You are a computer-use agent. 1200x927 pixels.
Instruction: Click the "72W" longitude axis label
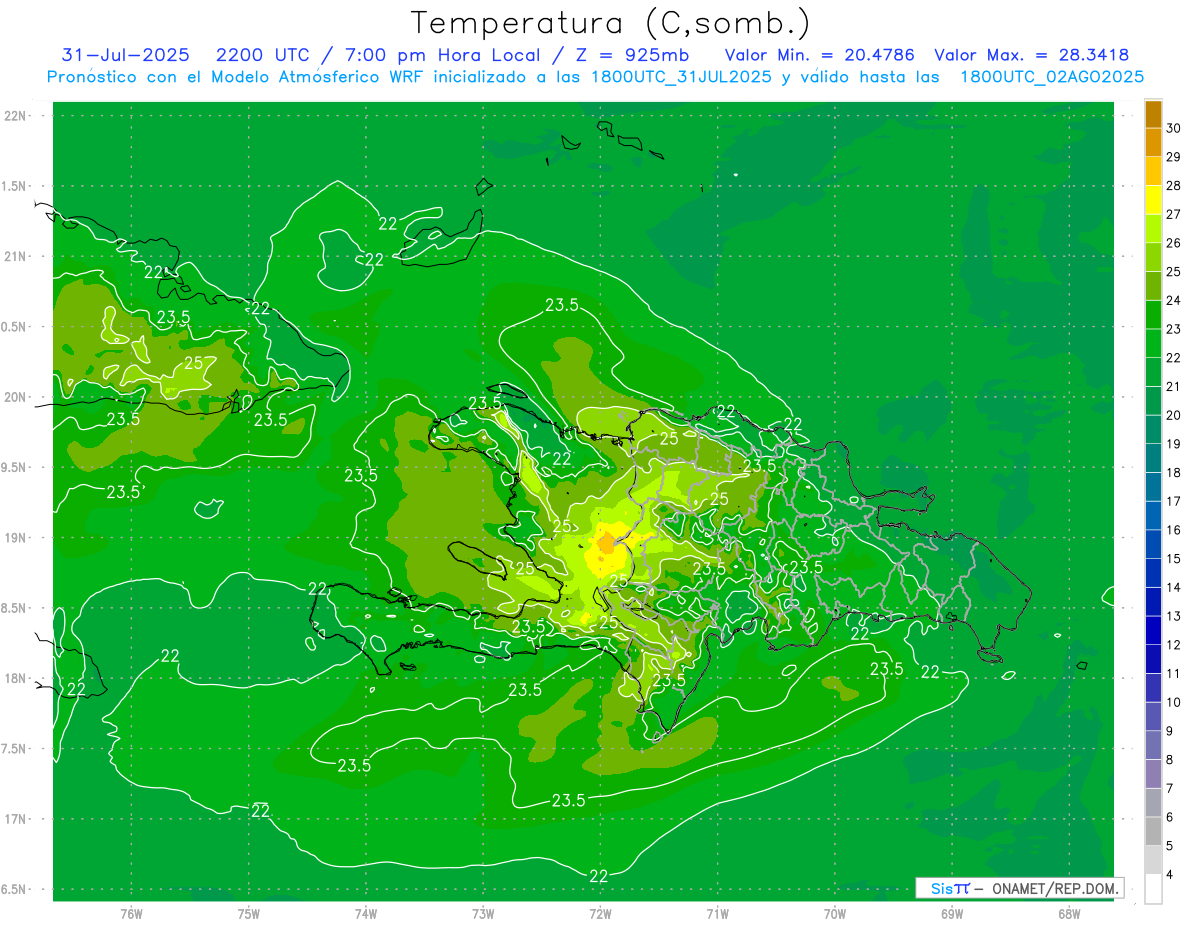point(600,913)
